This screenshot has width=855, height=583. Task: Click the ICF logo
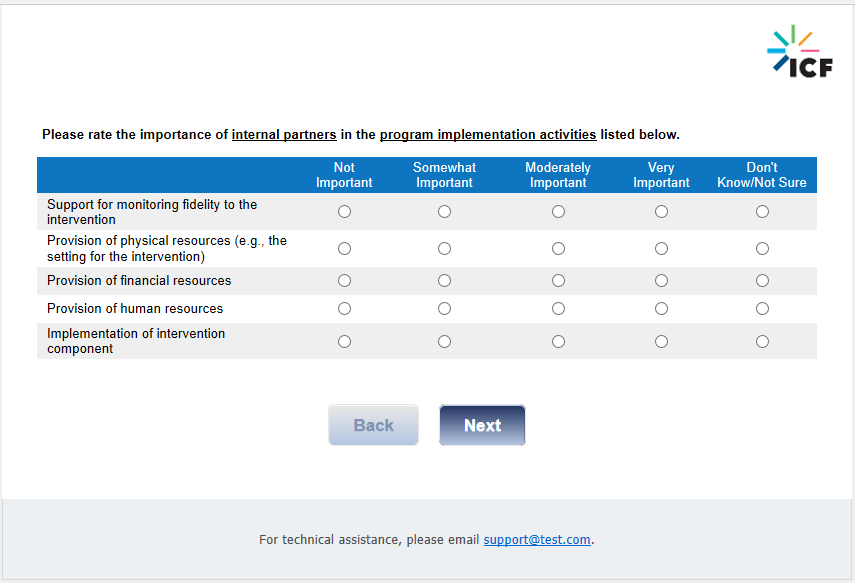[799, 52]
